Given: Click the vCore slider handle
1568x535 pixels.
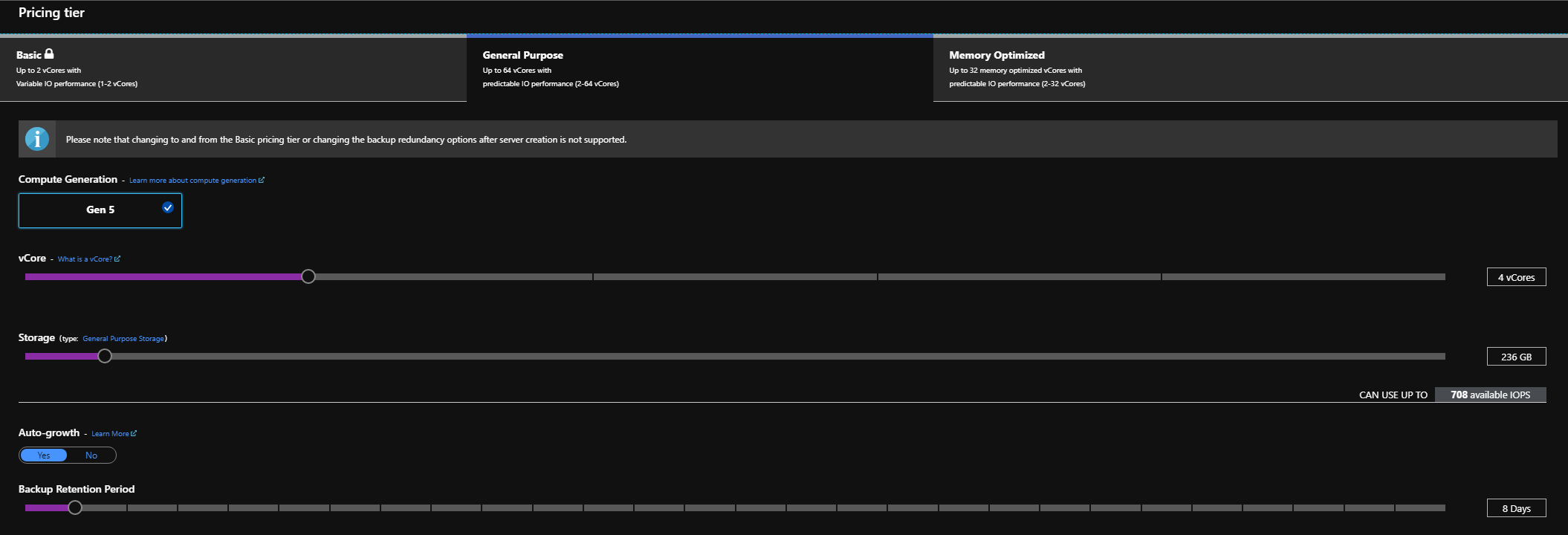Looking at the screenshot, I should 308,276.
